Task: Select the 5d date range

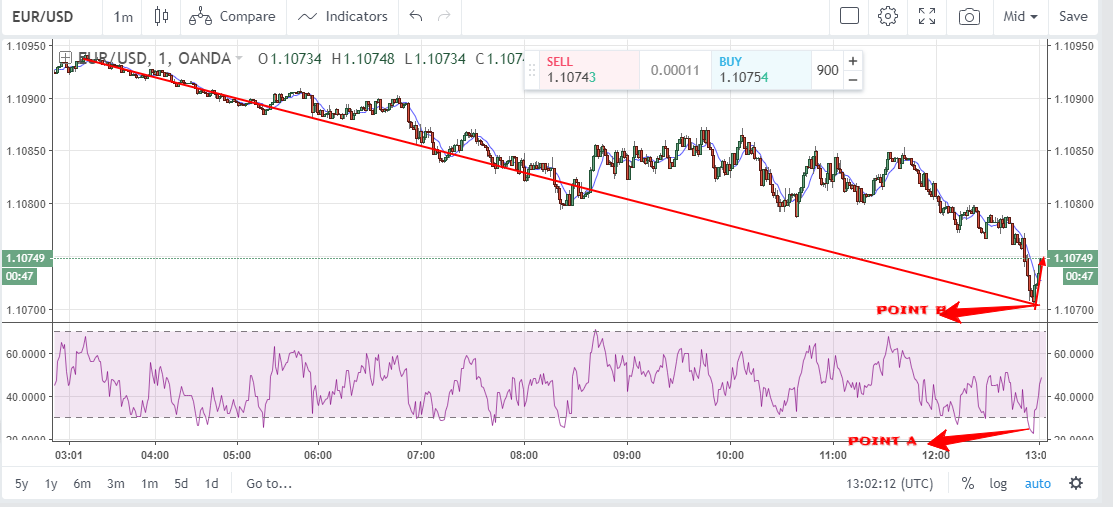Action: coord(181,484)
